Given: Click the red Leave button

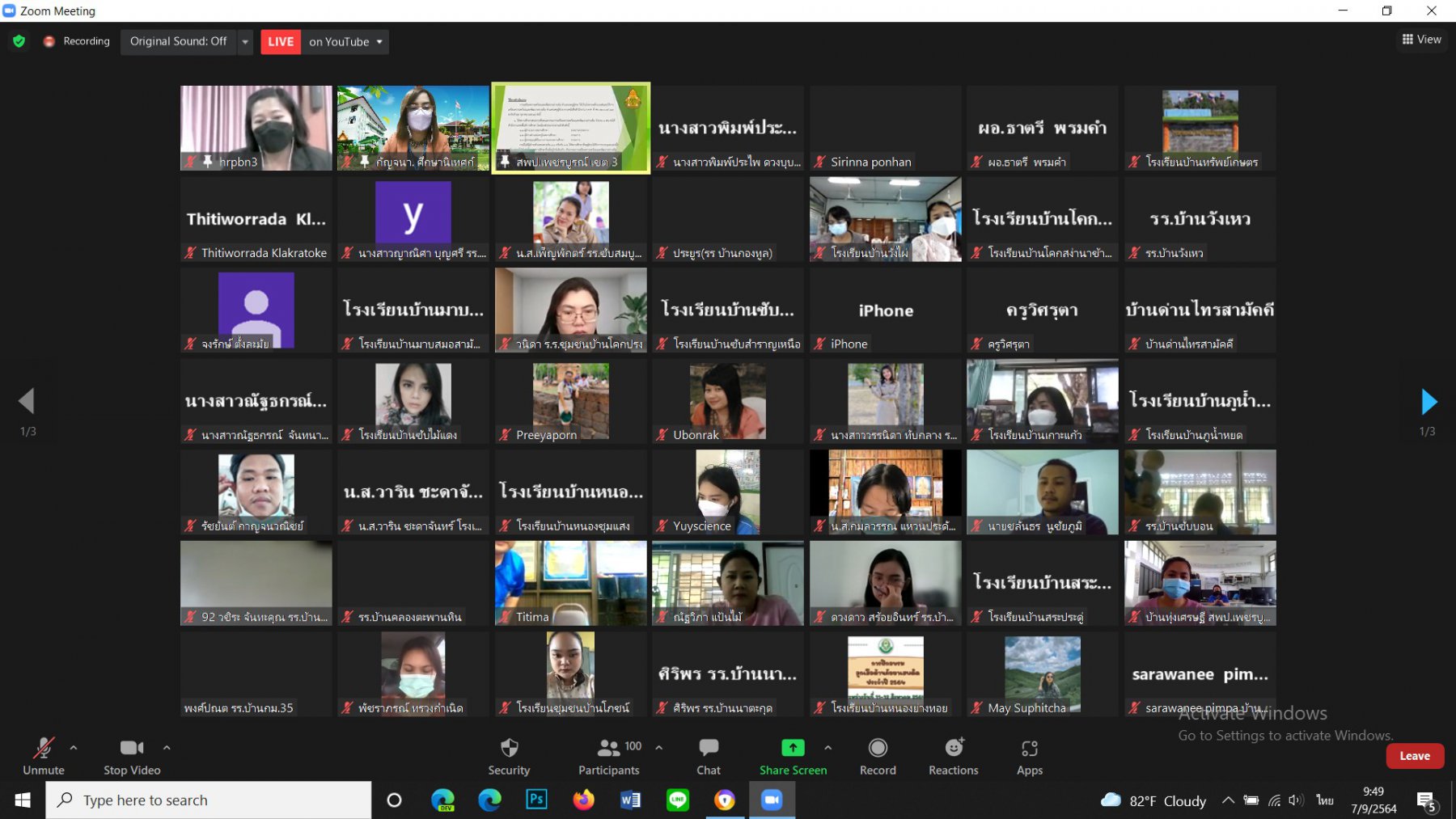Looking at the screenshot, I should pyautogui.click(x=1415, y=756).
